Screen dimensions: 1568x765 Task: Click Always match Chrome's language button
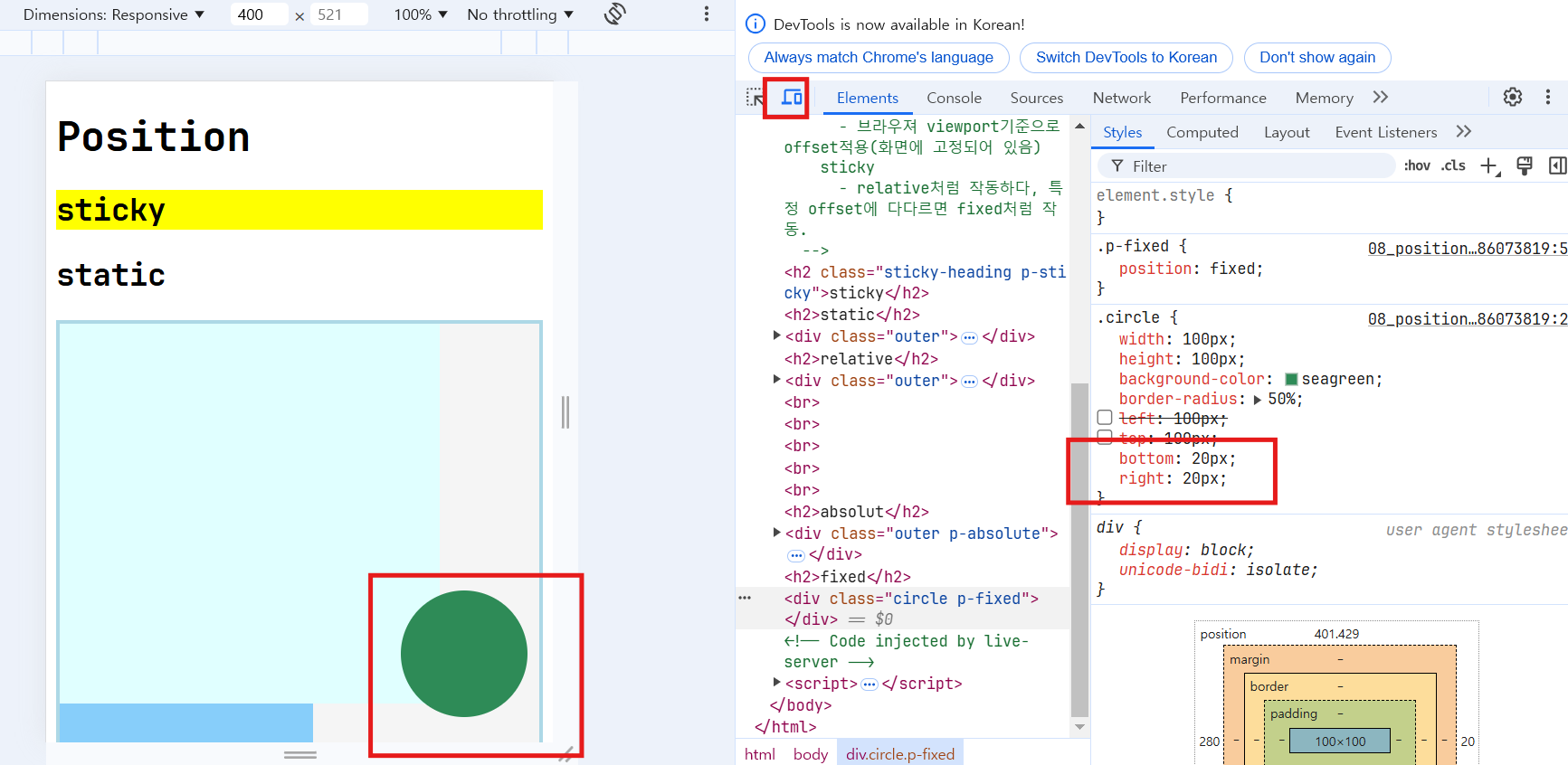(x=879, y=57)
